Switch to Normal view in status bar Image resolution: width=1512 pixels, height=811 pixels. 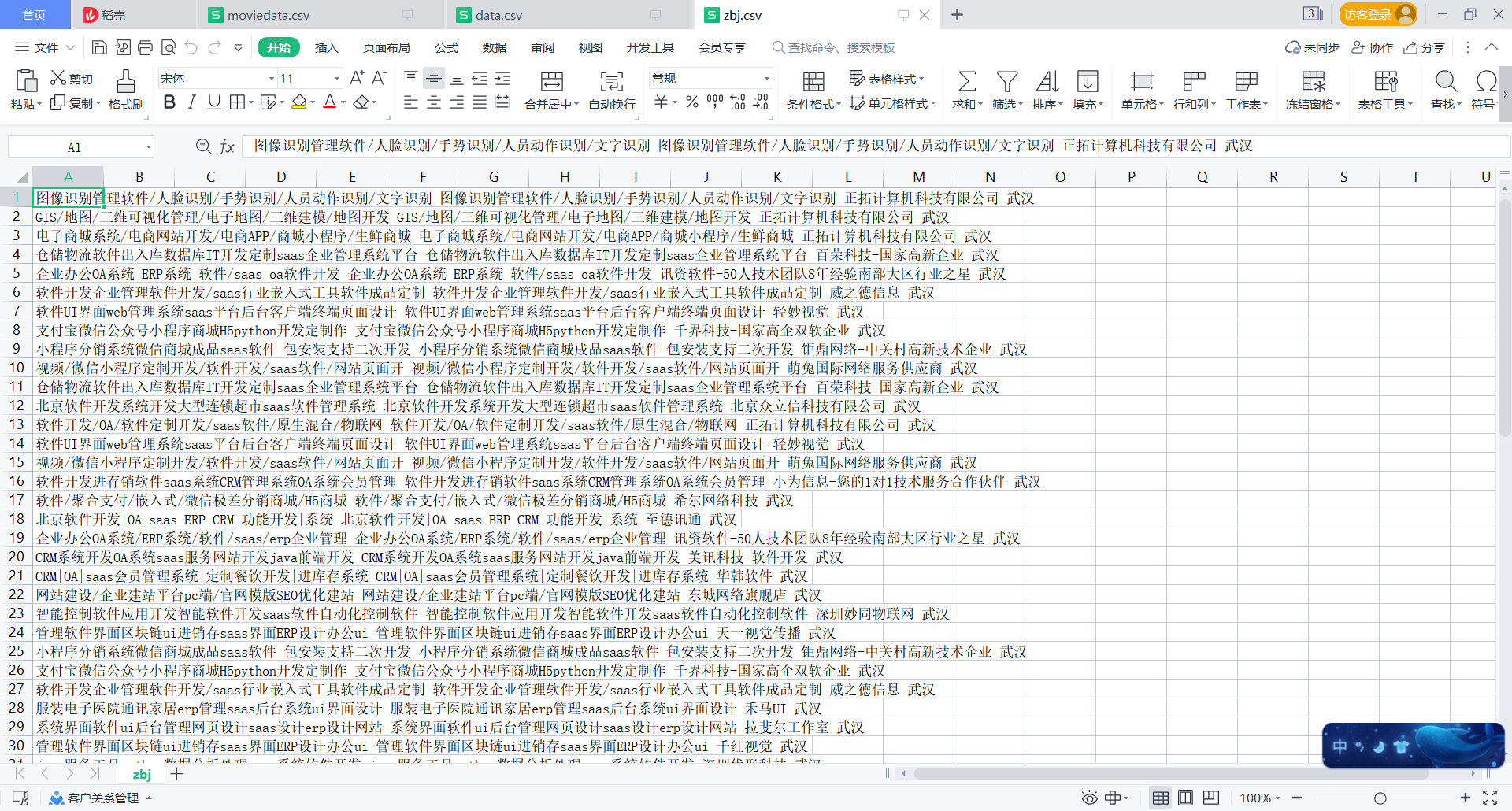(x=1160, y=798)
